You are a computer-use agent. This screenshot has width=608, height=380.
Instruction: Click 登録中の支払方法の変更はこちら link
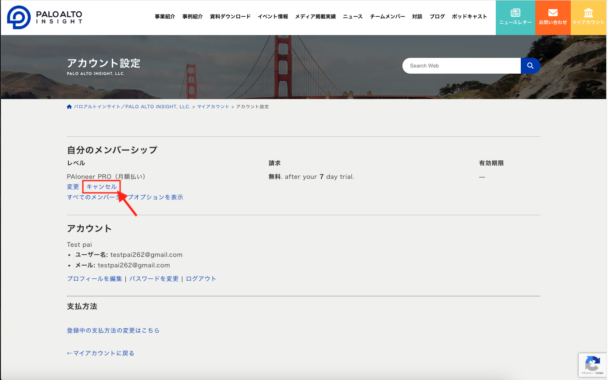click(x=113, y=330)
